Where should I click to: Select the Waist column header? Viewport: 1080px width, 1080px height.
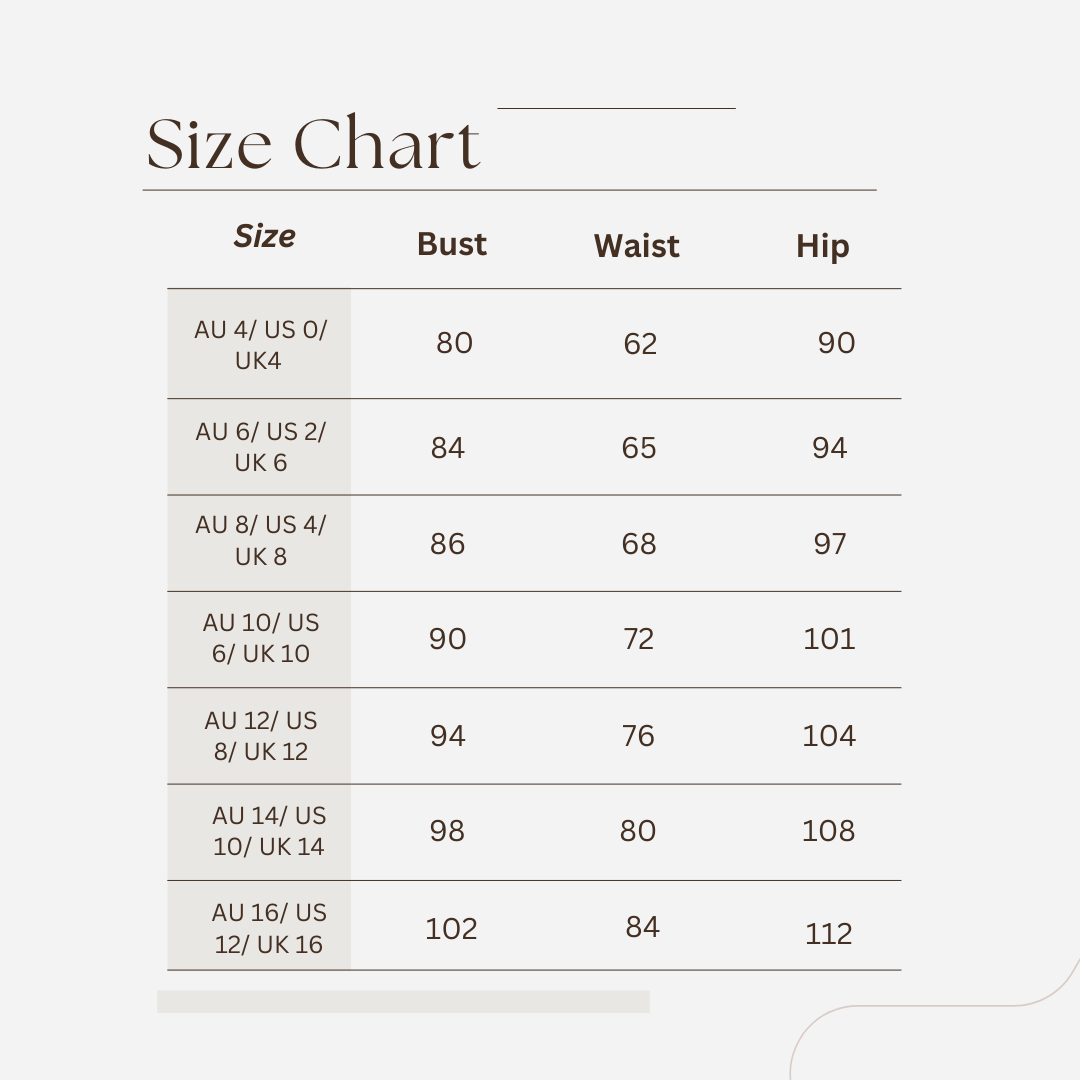(636, 246)
